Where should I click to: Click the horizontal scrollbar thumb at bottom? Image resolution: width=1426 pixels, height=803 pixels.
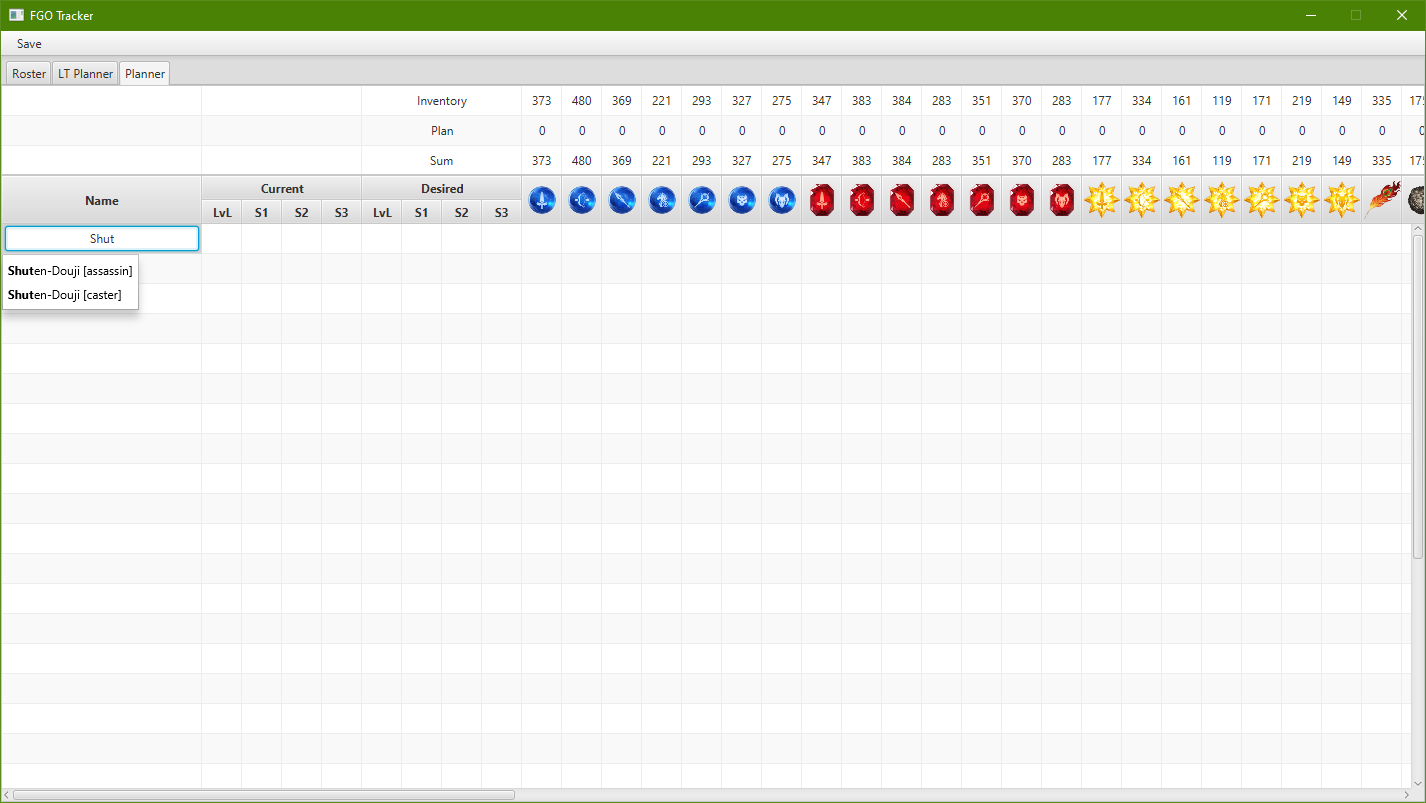(264, 795)
